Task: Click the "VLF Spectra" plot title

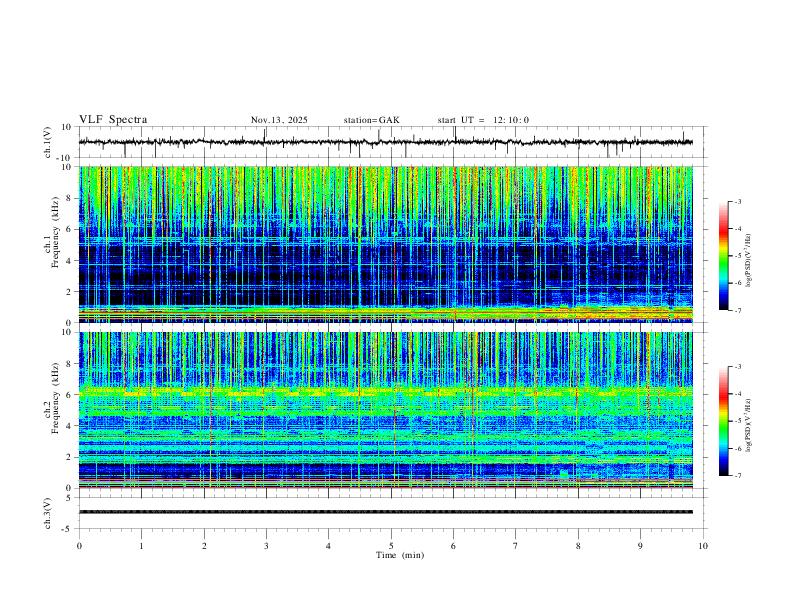Action: [113, 120]
